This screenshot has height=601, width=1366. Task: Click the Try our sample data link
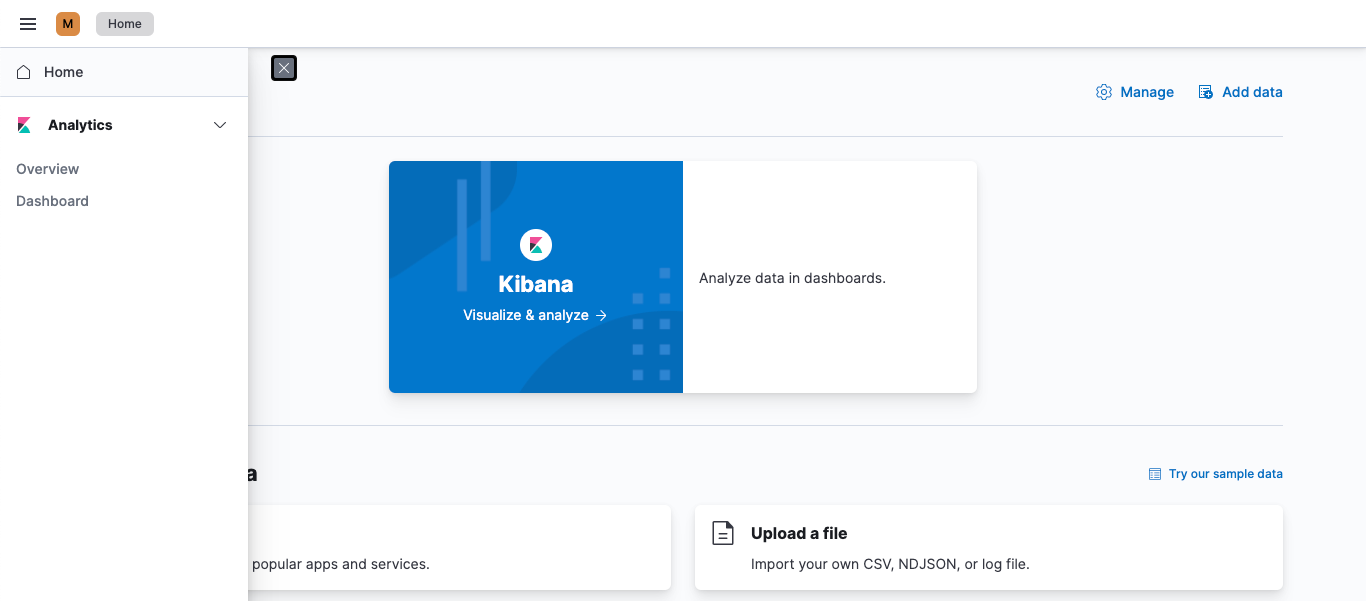[x=1226, y=473]
